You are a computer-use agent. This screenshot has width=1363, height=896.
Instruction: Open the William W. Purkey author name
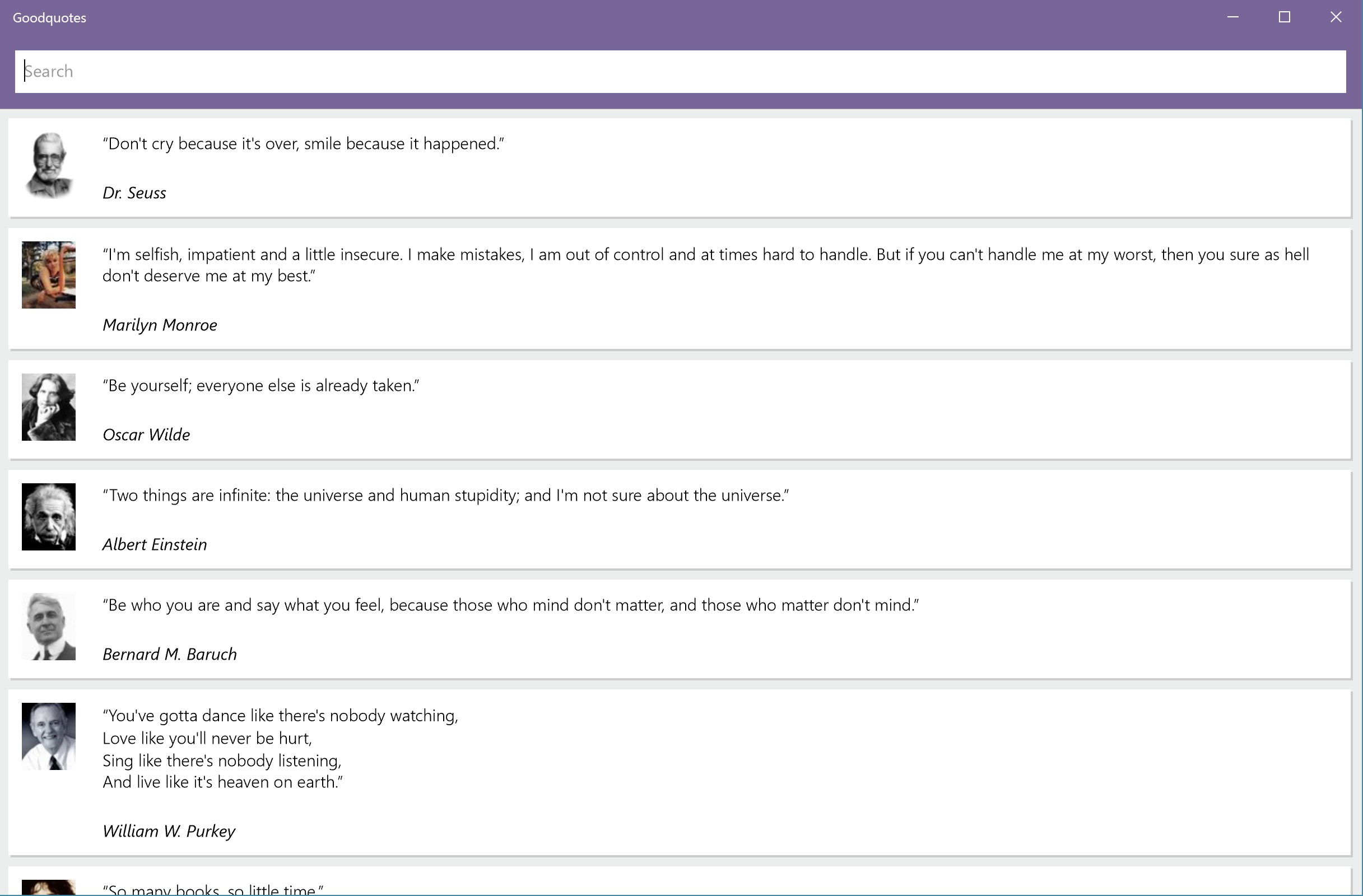click(x=169, y=831)
